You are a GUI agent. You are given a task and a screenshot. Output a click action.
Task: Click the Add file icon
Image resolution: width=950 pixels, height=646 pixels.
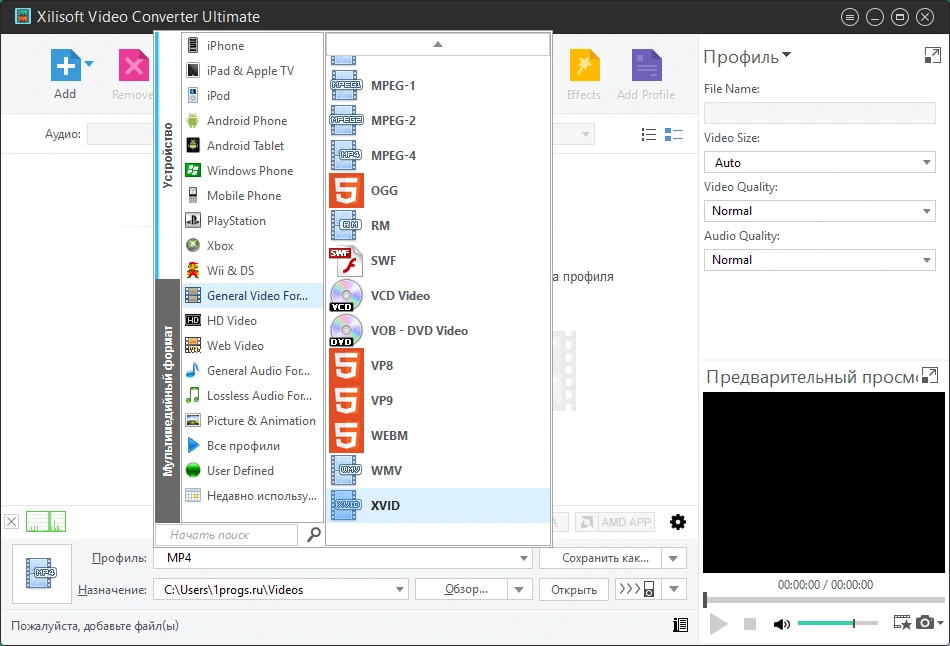point(65,65)
